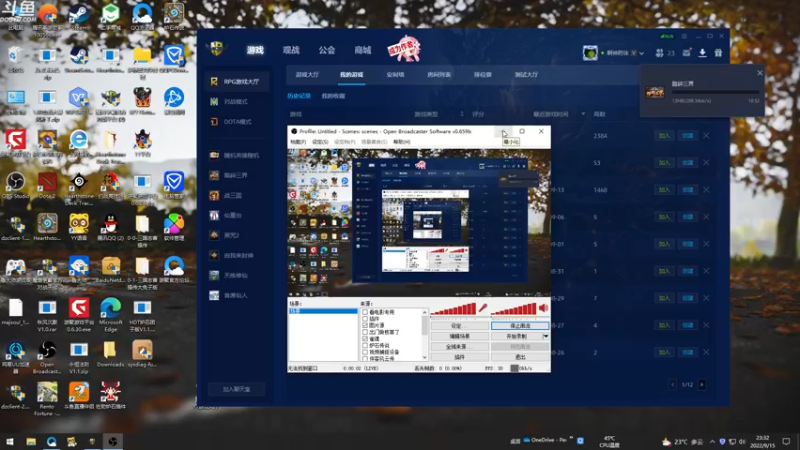Switch to the 商城 tab in the game platform
Screen dimensions: 800x450
pyautogui.click(x=363, y=50)
